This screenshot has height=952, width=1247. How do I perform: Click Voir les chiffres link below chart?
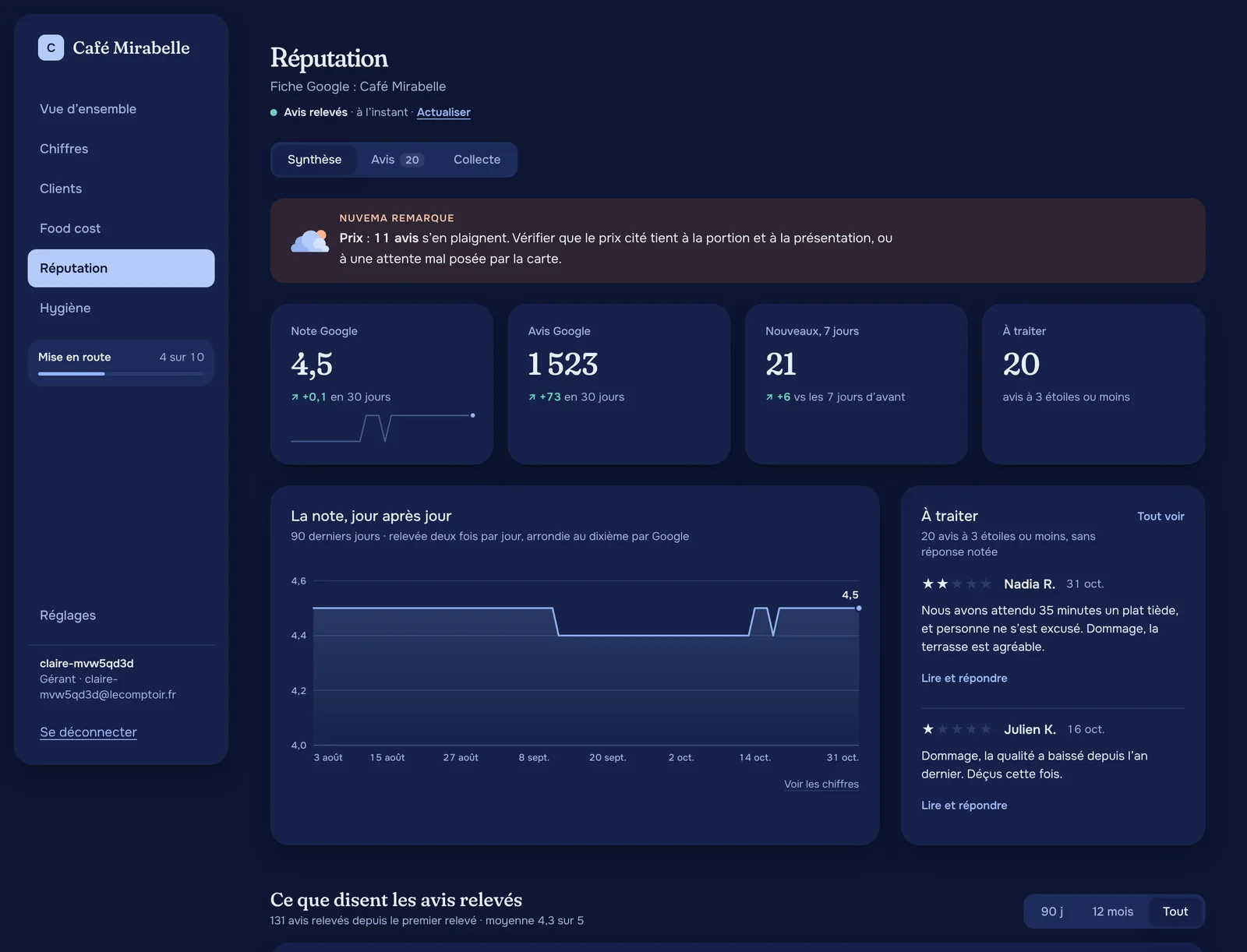(x=821, y=785)
